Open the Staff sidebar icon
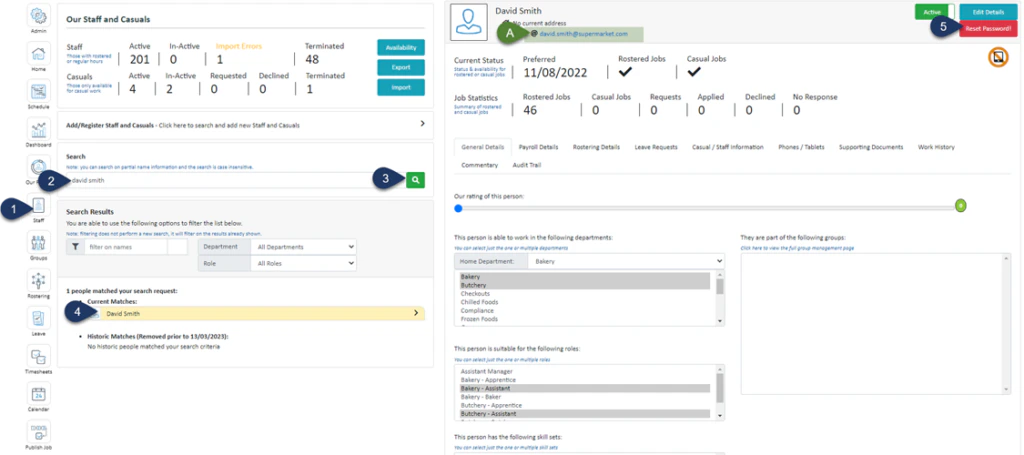Screen dimensions: 1024x455 coord(39,207)
